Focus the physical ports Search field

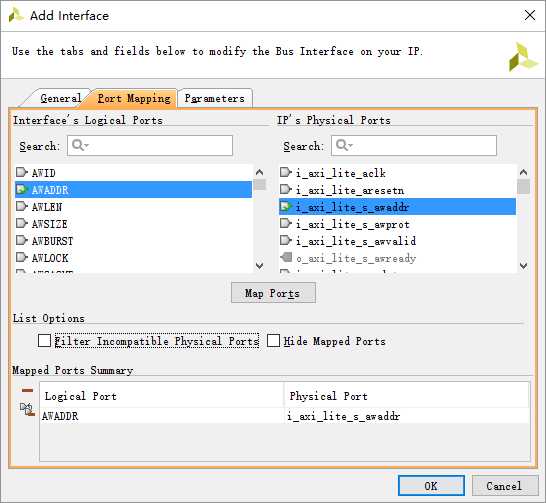(414, 146)
